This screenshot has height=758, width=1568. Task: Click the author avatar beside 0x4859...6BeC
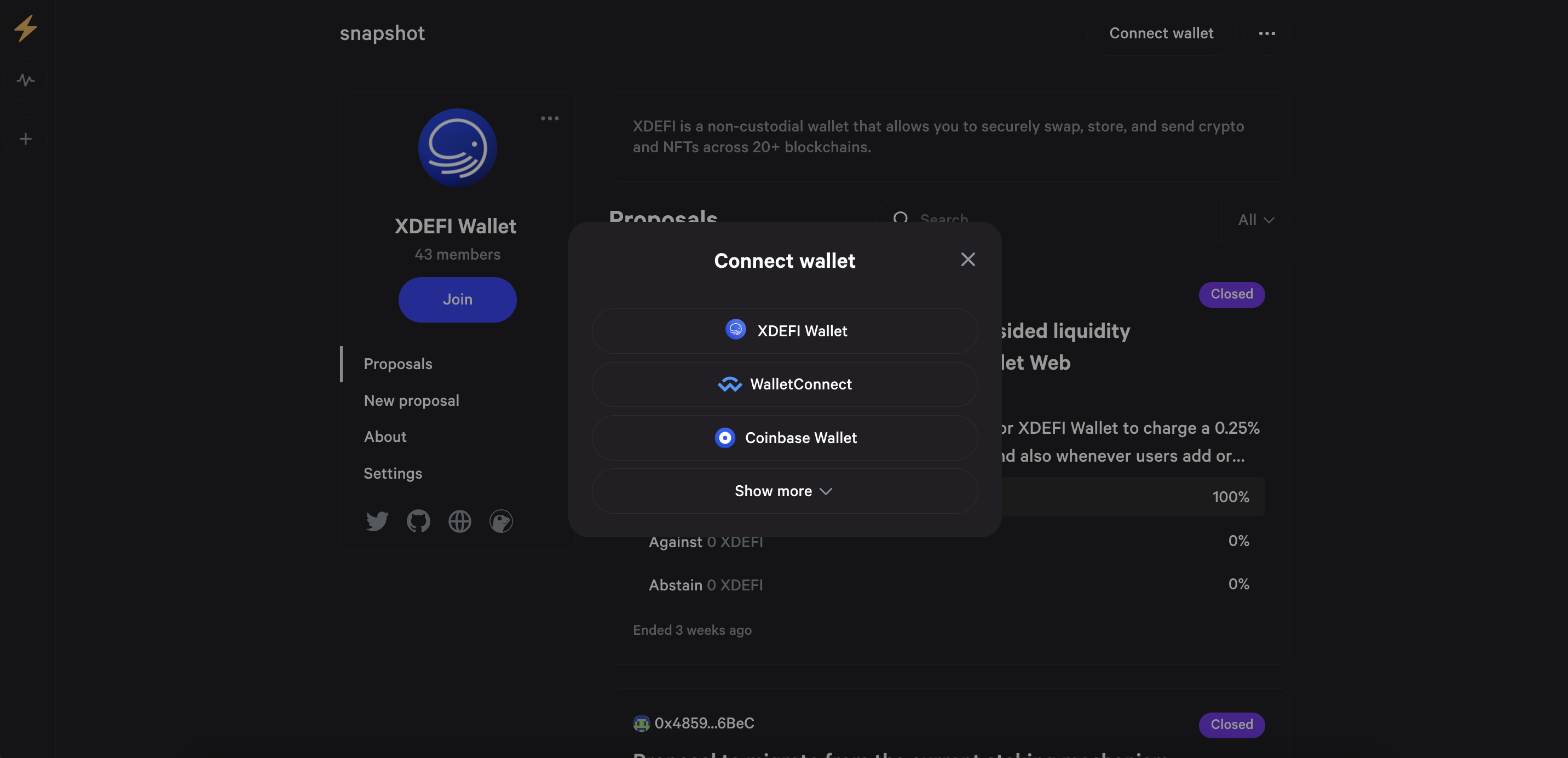641,723
